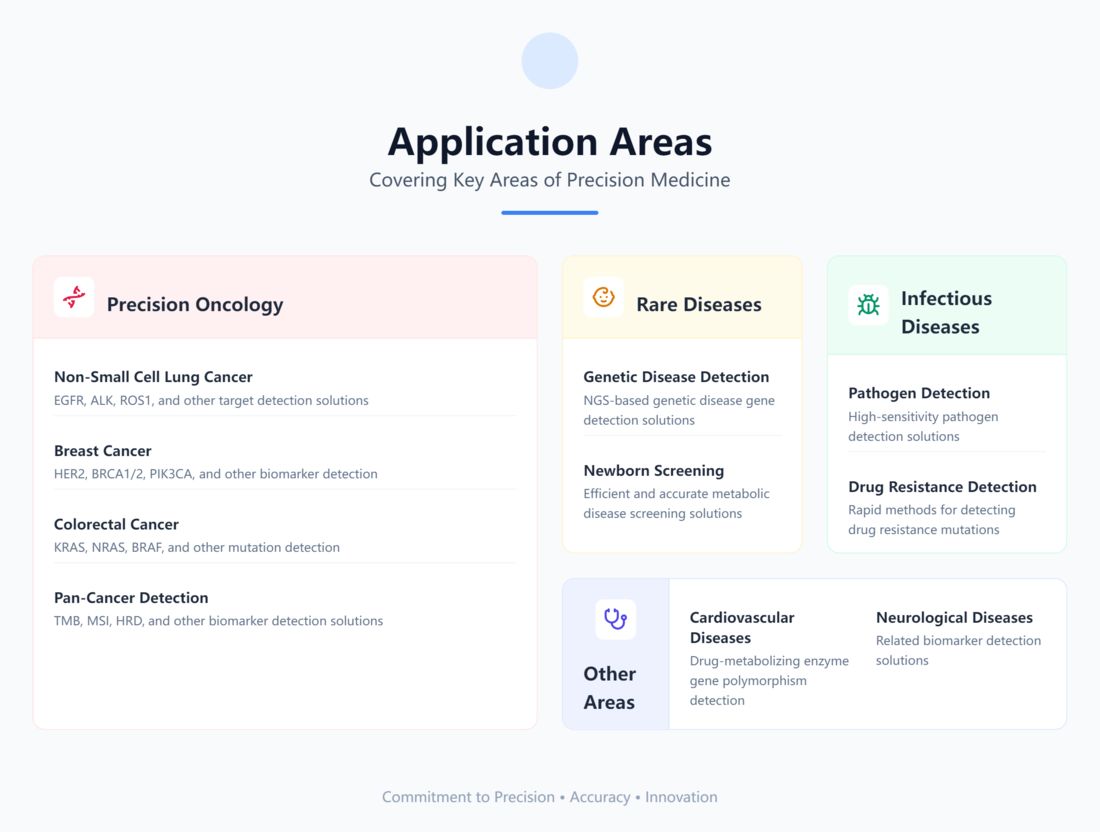Select the Colorectal Cancer entry
Image resolution: width=1100 pixels, height=832 pixels.
click(x=116, y=524)
